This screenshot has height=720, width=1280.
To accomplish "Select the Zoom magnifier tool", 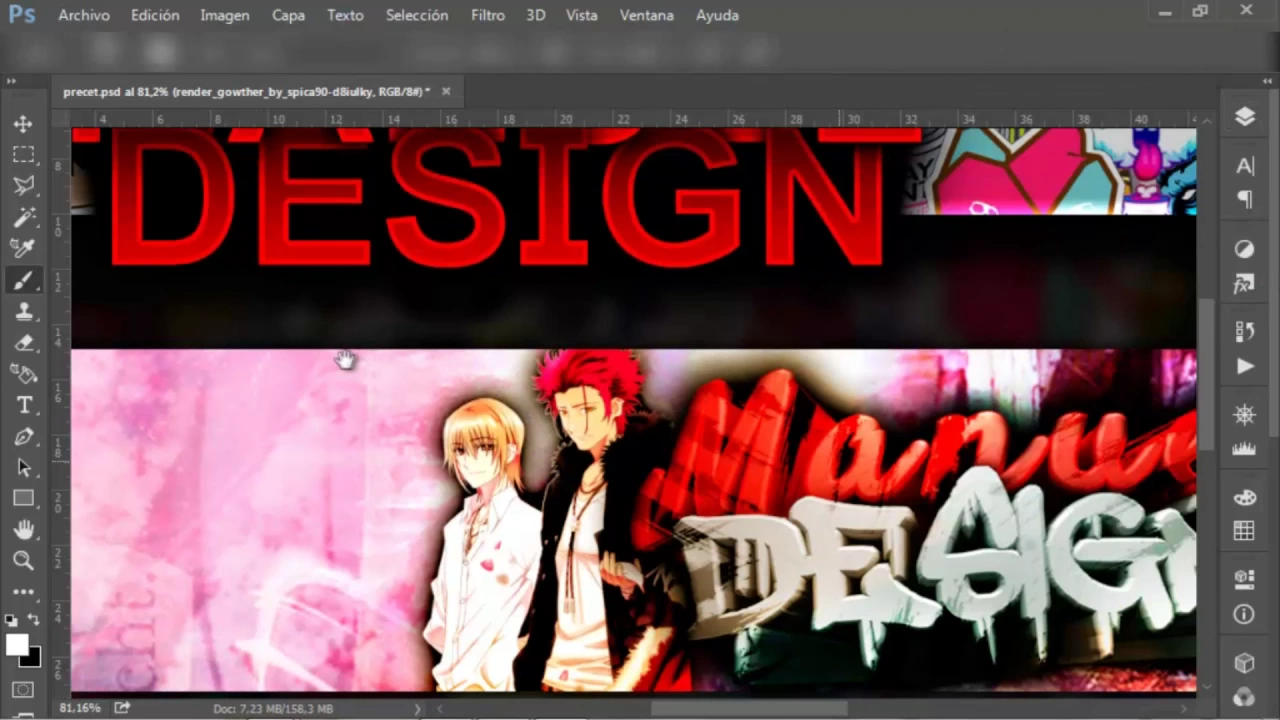I will click(x=23, y=561).
